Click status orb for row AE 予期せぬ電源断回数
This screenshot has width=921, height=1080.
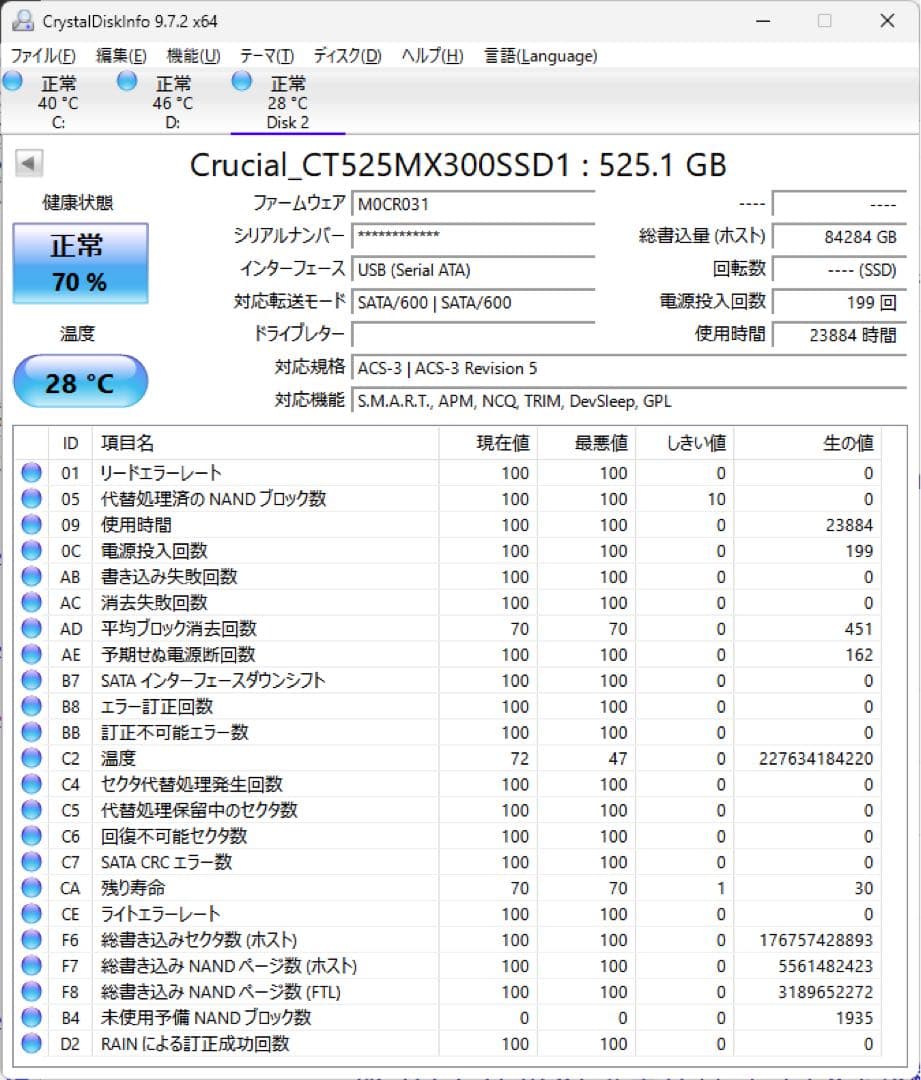[31, 654]
